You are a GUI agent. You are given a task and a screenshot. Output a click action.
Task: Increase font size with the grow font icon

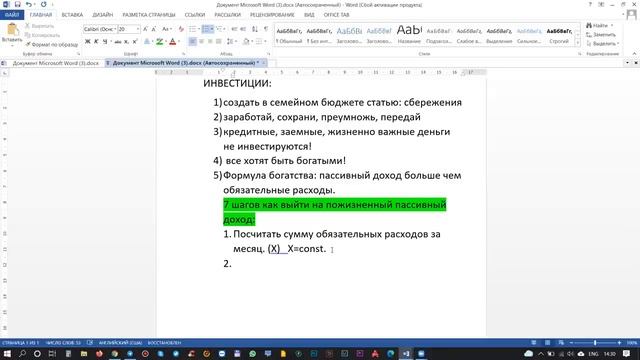click(x=145, y=29)
